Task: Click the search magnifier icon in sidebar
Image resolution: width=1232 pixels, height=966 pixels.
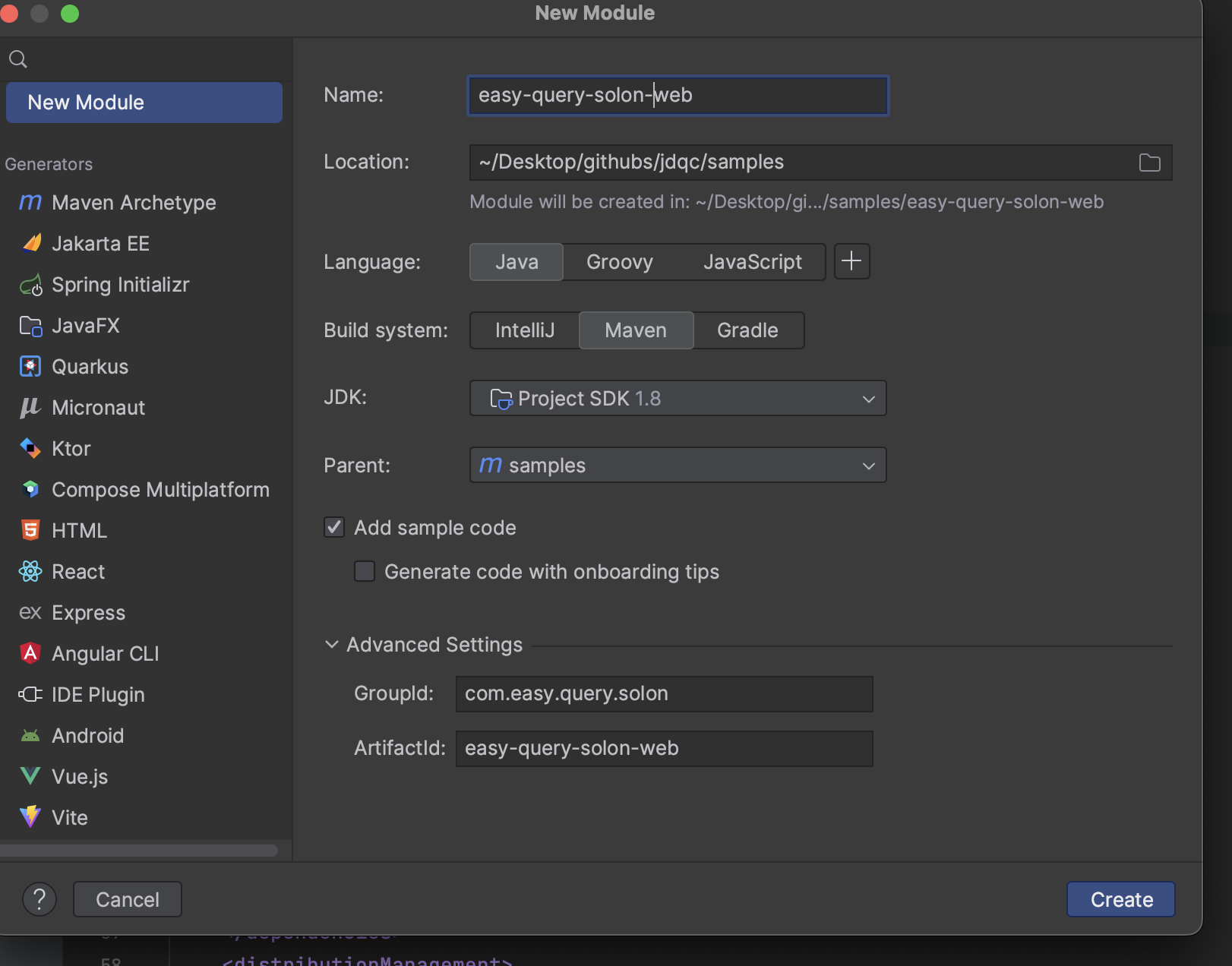Action: tap(18, 59)
